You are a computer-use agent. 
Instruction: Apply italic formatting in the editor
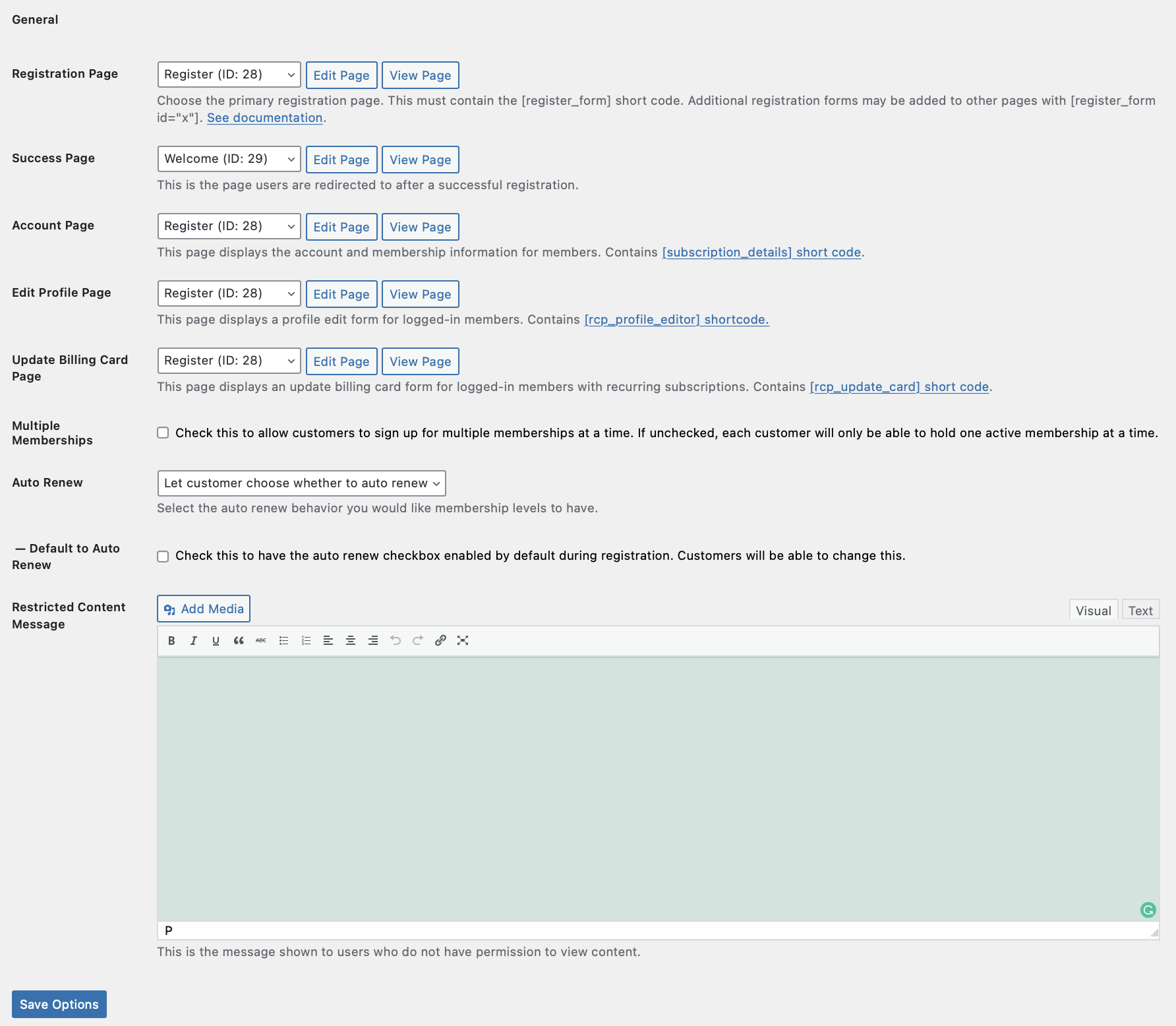tap(194, 640)
